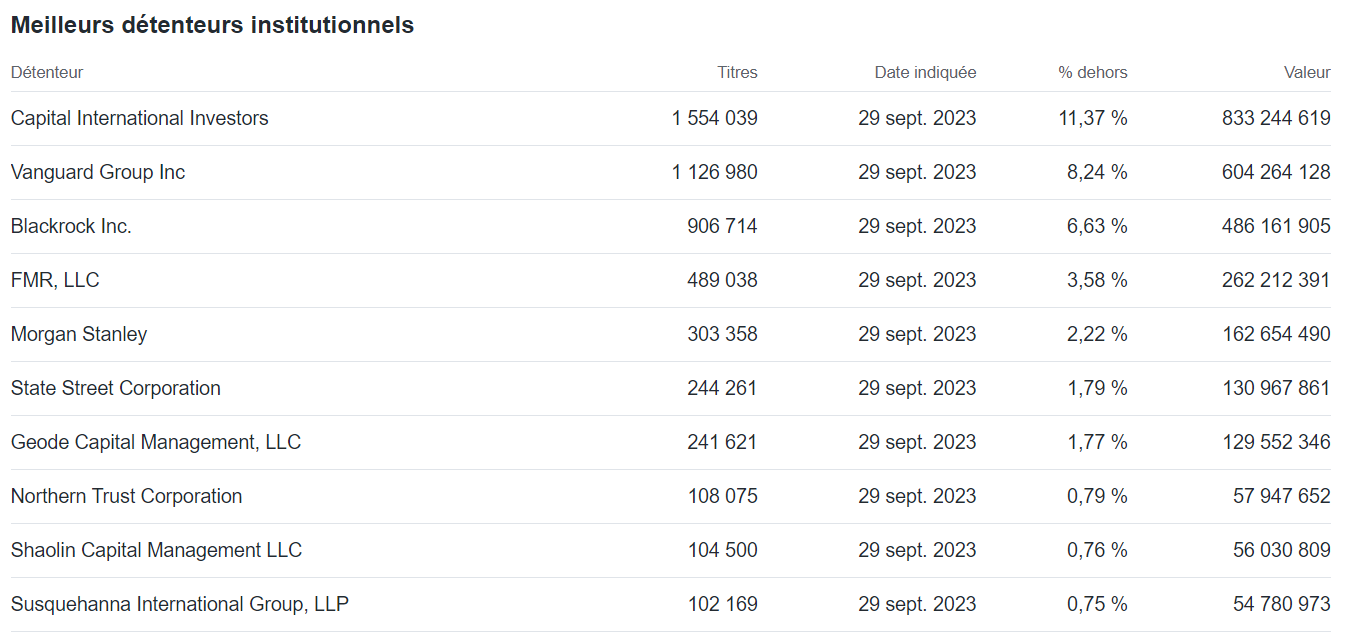Image resolution: width=1345 pixels, height=634 pixels.
Task: Click the Titres column header
Action: point(737,72)
